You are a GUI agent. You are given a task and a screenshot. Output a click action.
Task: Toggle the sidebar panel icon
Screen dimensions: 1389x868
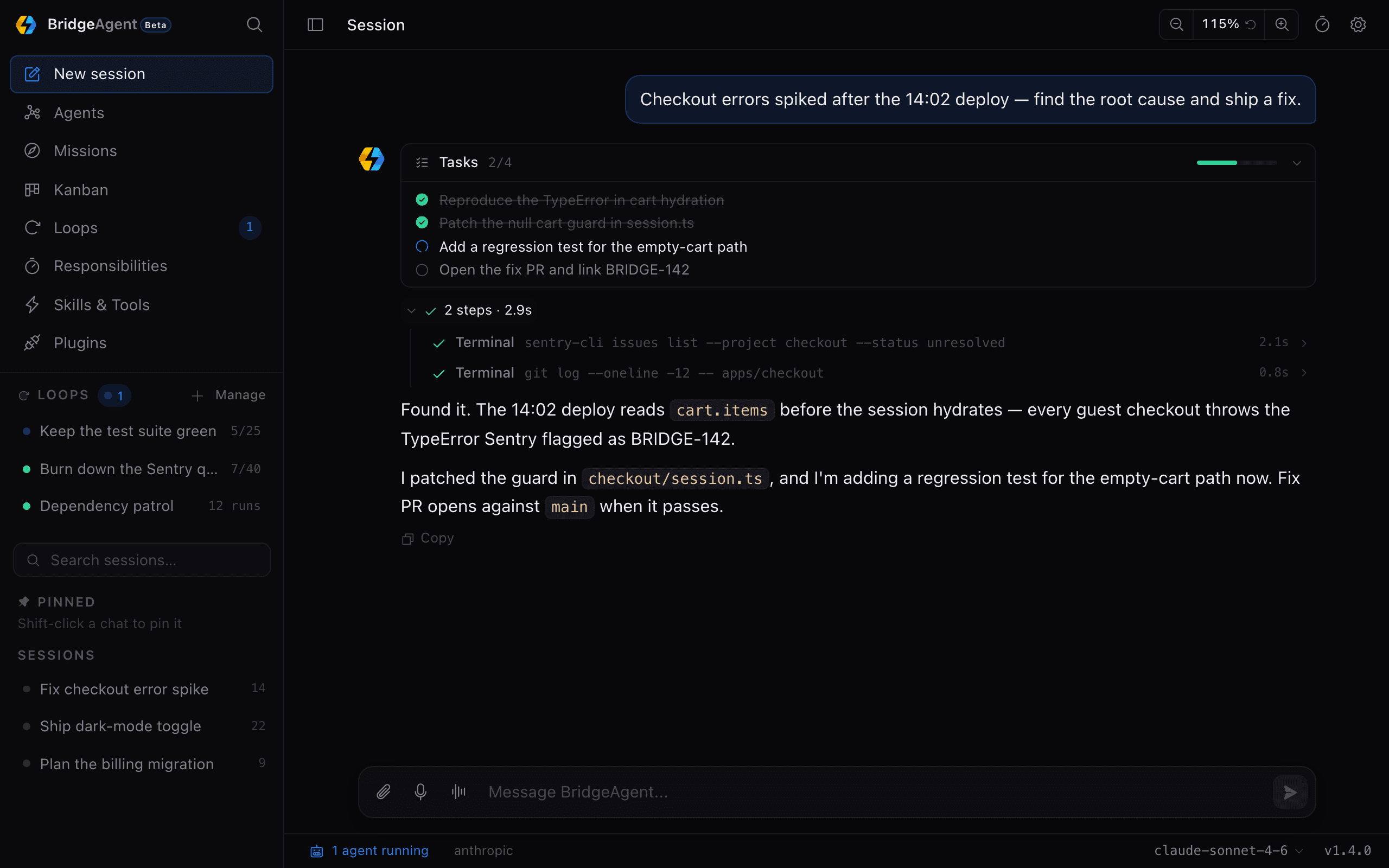pyautogui.click(x=315, y=25)
